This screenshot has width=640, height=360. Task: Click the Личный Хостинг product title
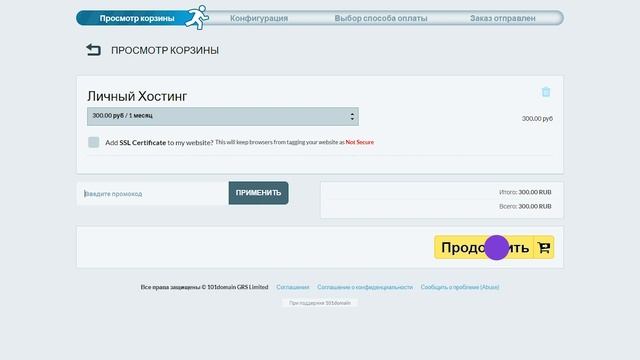coord(137,96)
